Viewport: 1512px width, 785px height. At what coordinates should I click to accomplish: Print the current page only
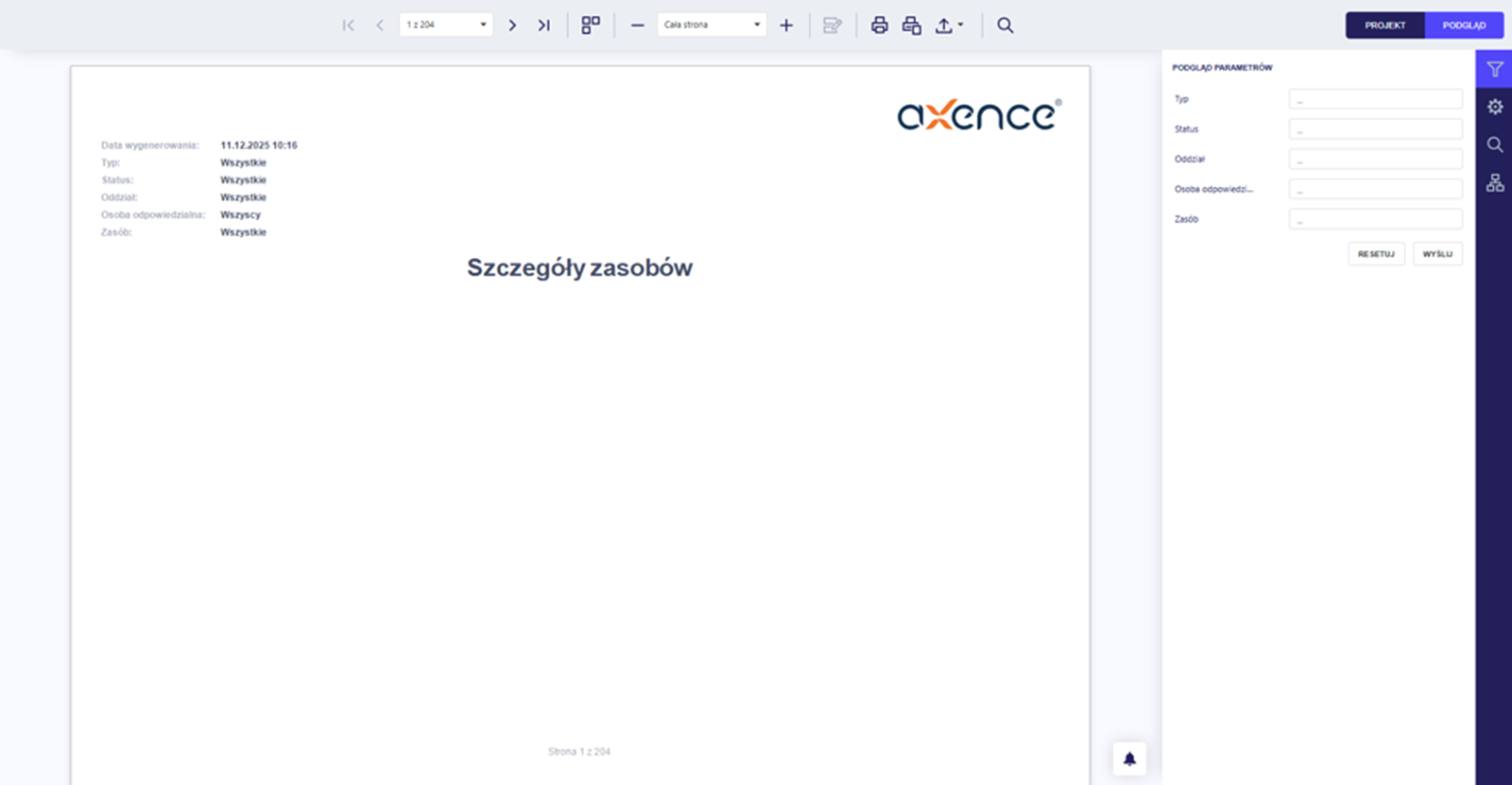(x=911, y=26)
